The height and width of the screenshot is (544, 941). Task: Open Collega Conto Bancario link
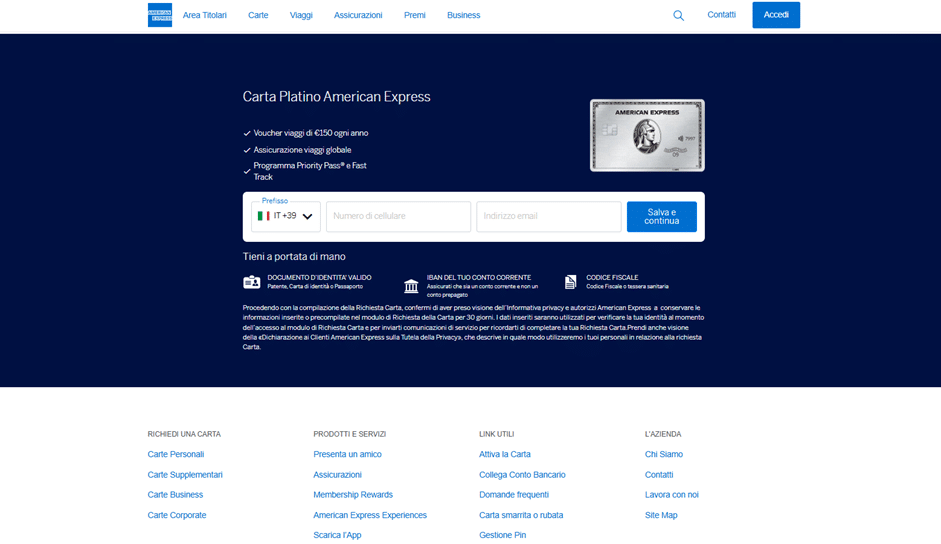coord(522,474)
